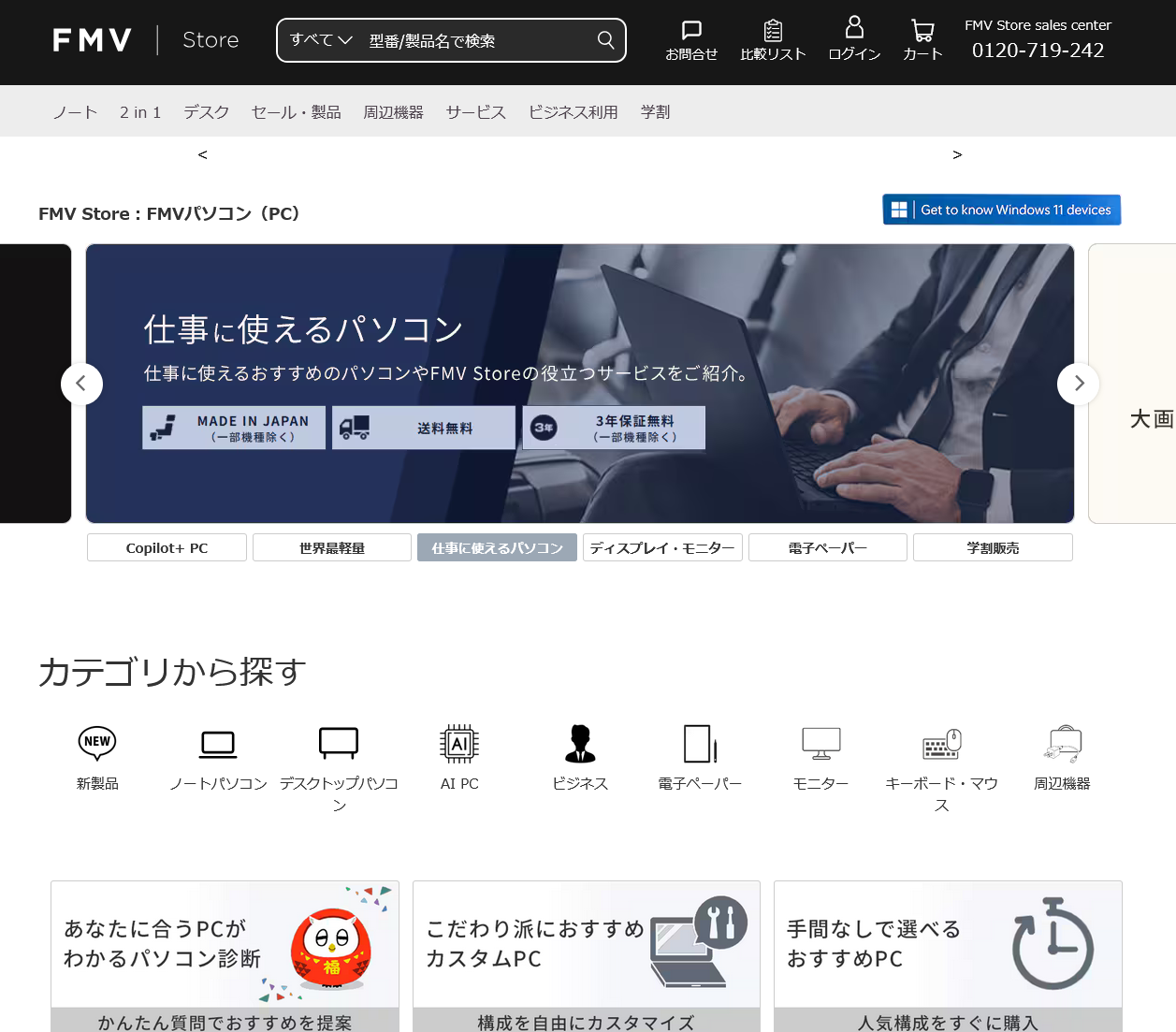Open the パソコン診断 card
Viewport: 1176px width, 1032px height.
225,956
